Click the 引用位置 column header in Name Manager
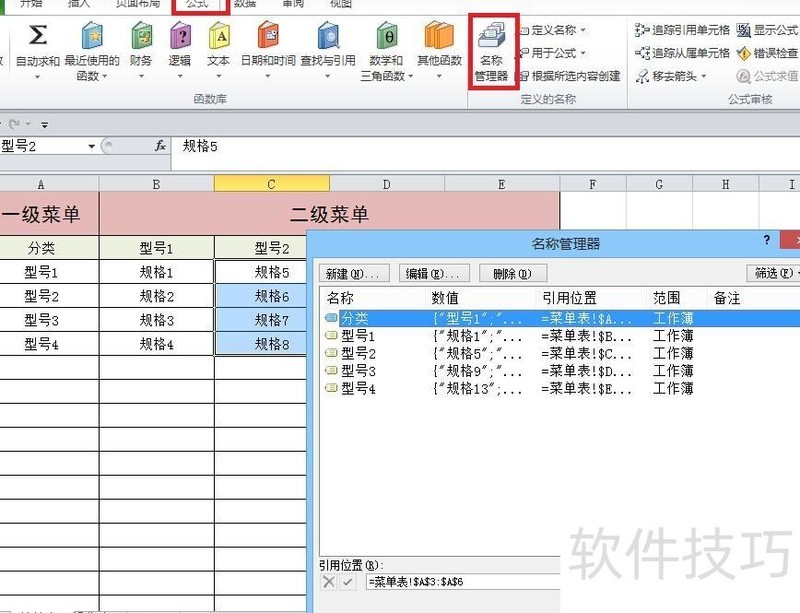Screen dimensions: 800x613 (591, 298)
